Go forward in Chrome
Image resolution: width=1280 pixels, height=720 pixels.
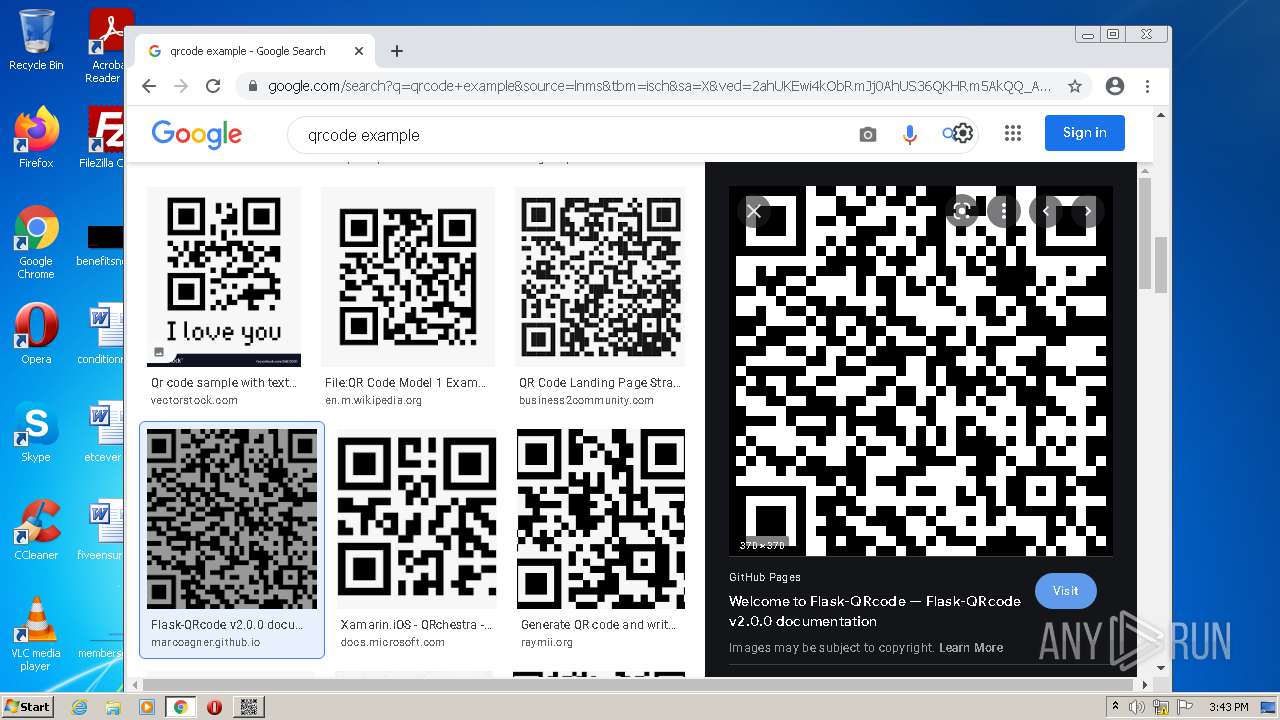[181, 86]
